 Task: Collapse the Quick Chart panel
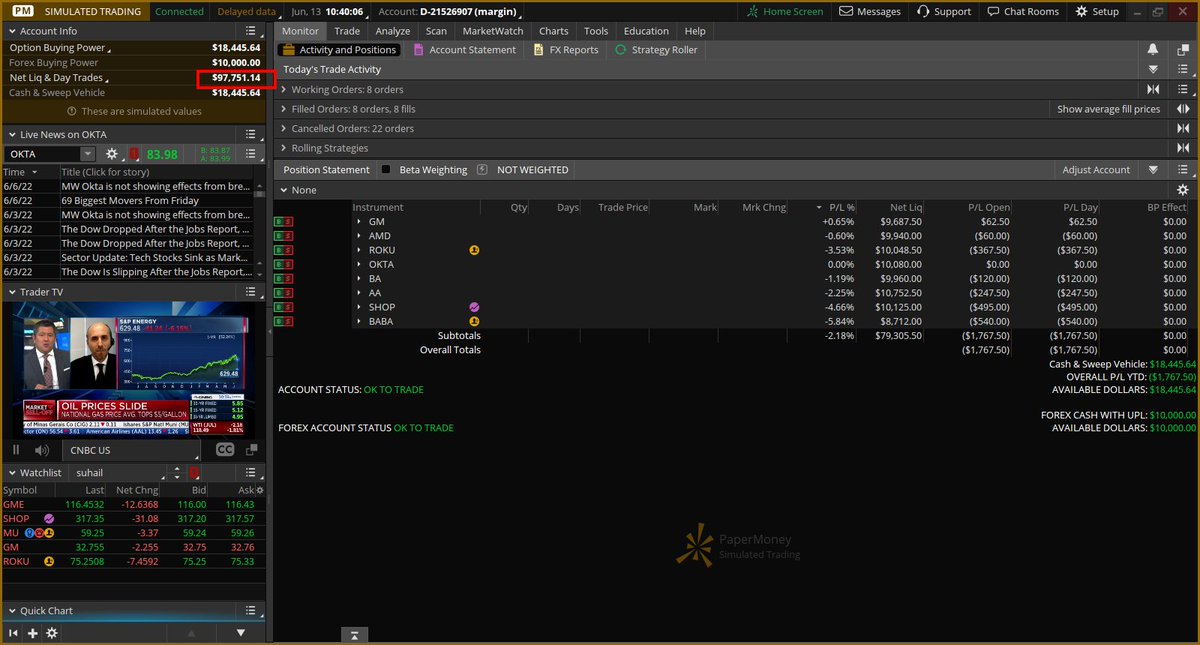[x=12, y=611]
